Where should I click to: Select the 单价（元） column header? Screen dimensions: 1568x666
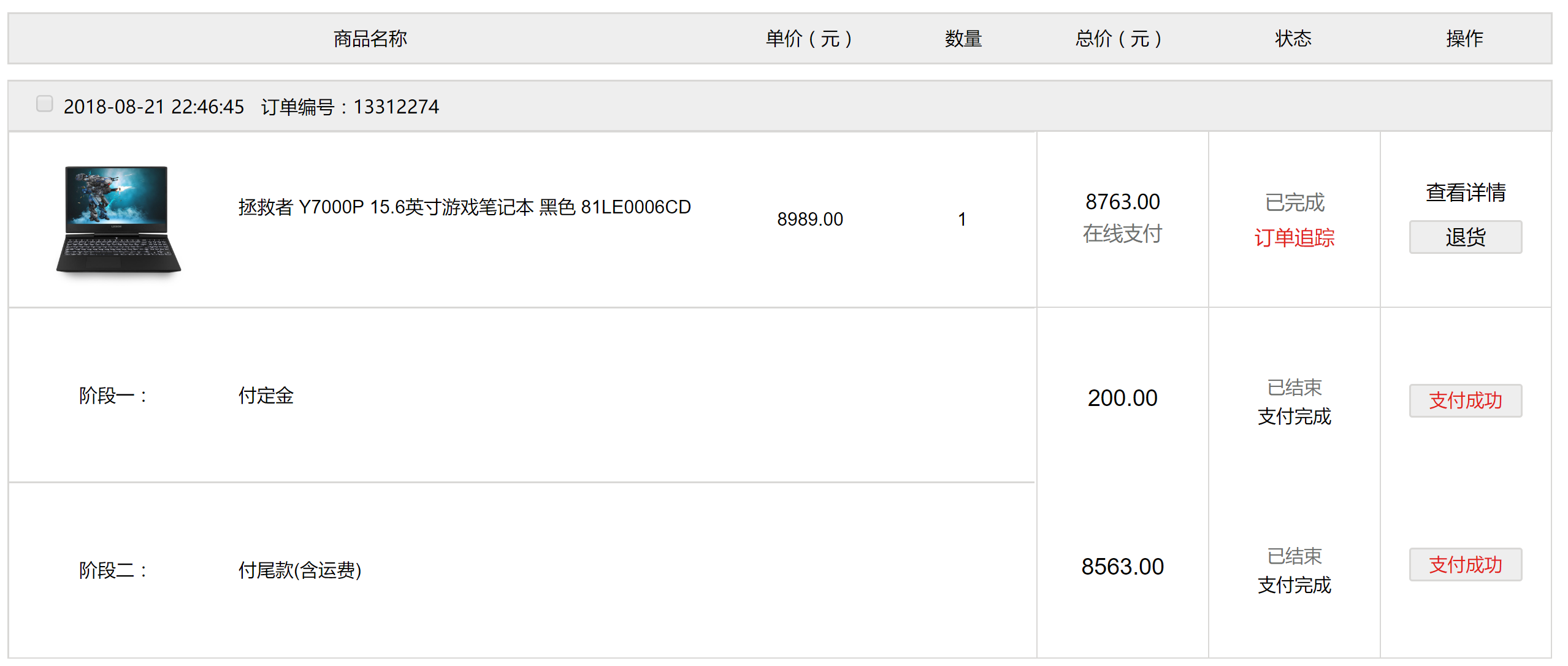click(809, 39)
